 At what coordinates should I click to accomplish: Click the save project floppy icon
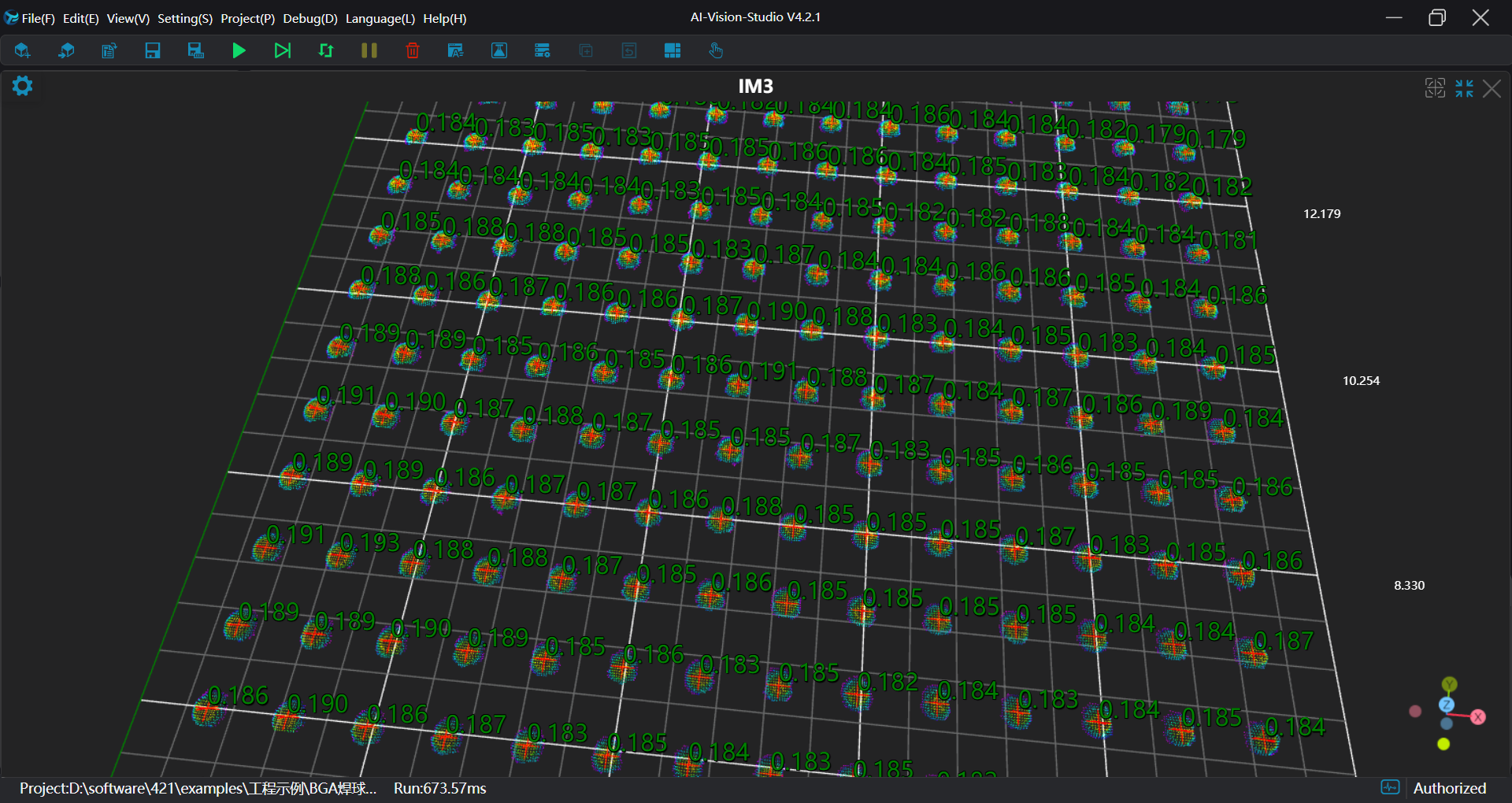click(x=153, y=51)
